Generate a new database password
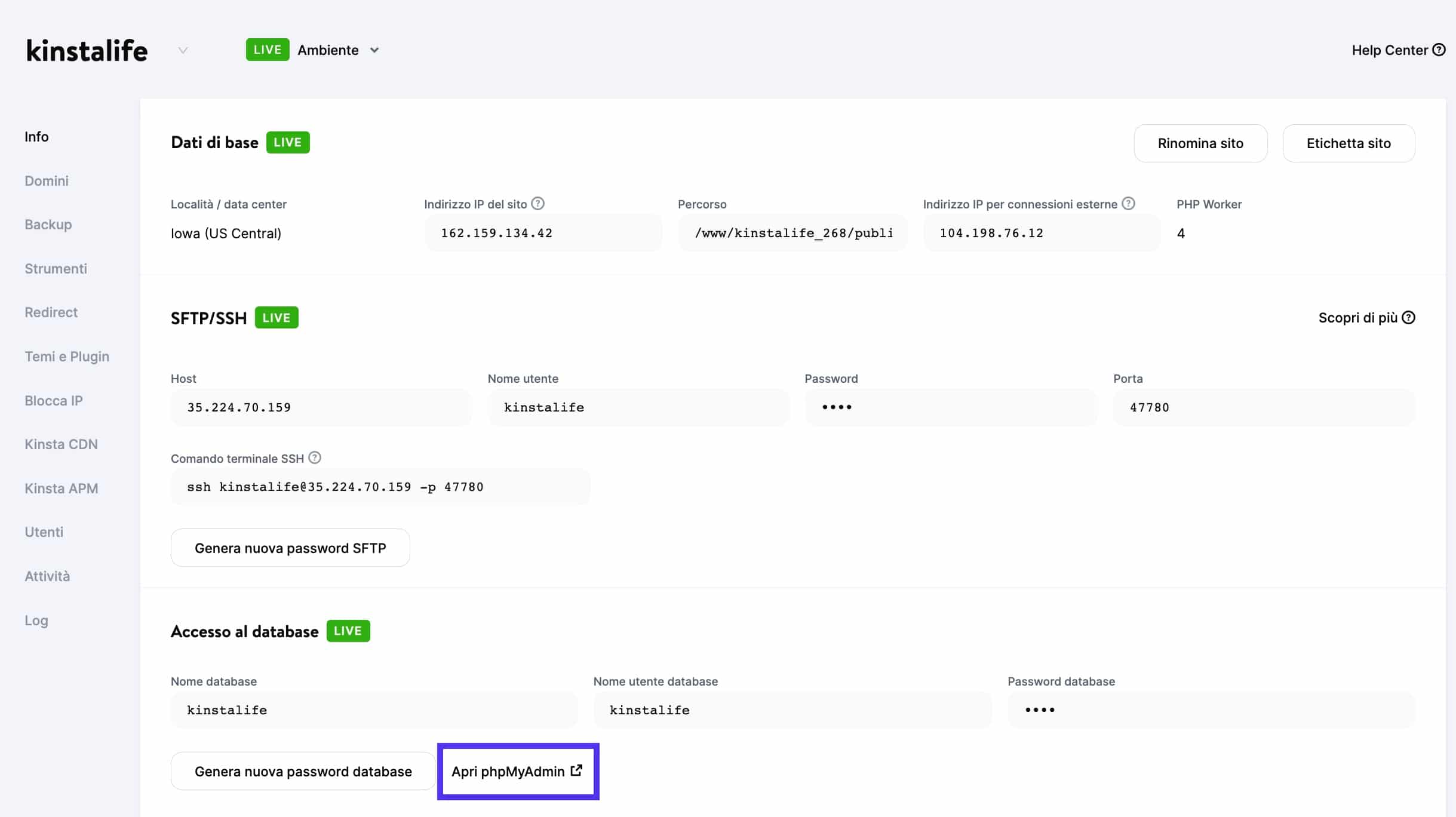Image resolution: width=1456 pixels, height=817 pixels. (302, 770)
